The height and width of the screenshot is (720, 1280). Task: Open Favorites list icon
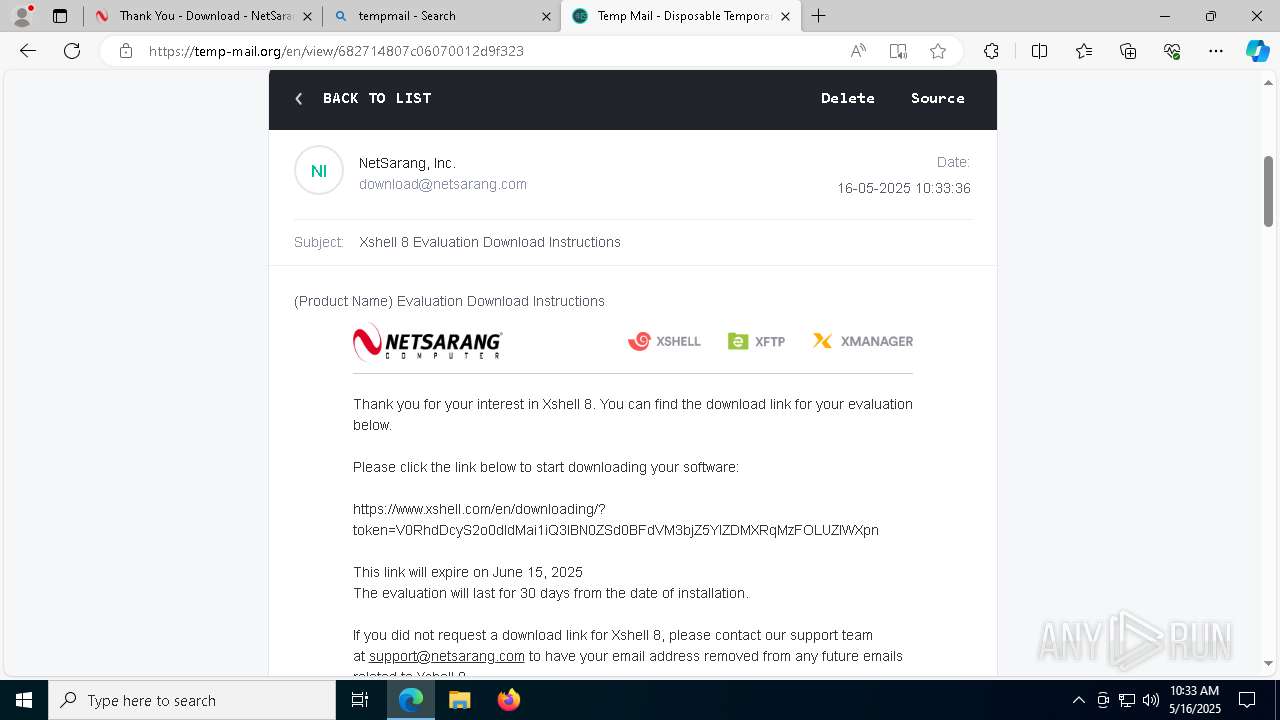pyautogui.click(x=1084, y=51)
